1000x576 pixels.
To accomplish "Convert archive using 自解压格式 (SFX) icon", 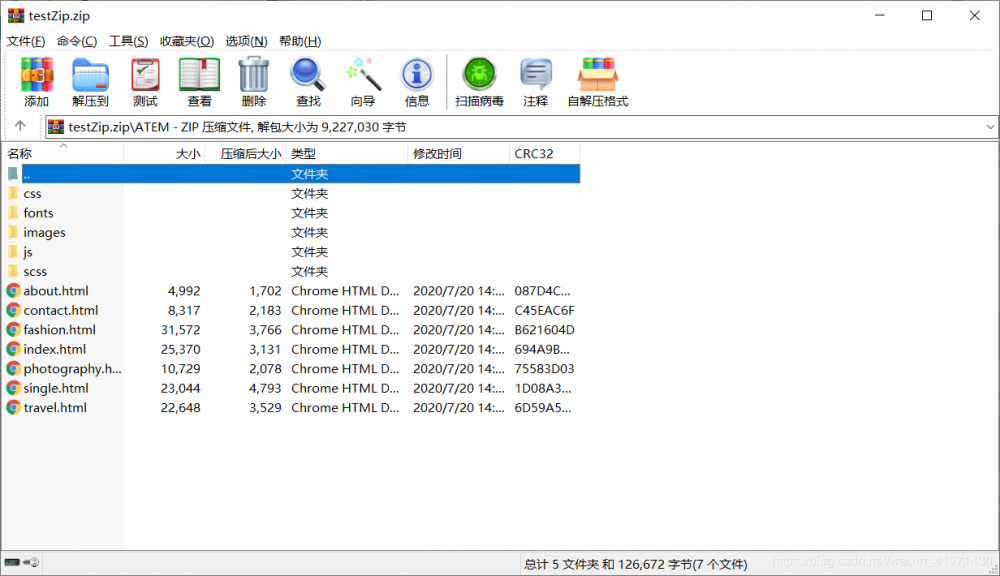I will (x=597, y=80).
